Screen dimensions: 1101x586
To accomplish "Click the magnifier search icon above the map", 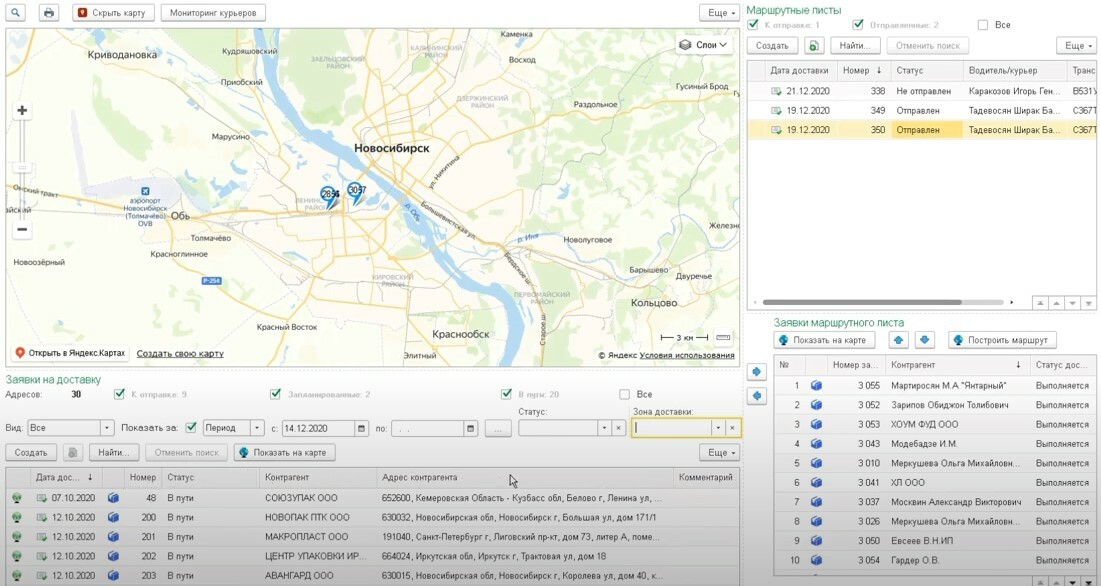I will click(17, 13).
